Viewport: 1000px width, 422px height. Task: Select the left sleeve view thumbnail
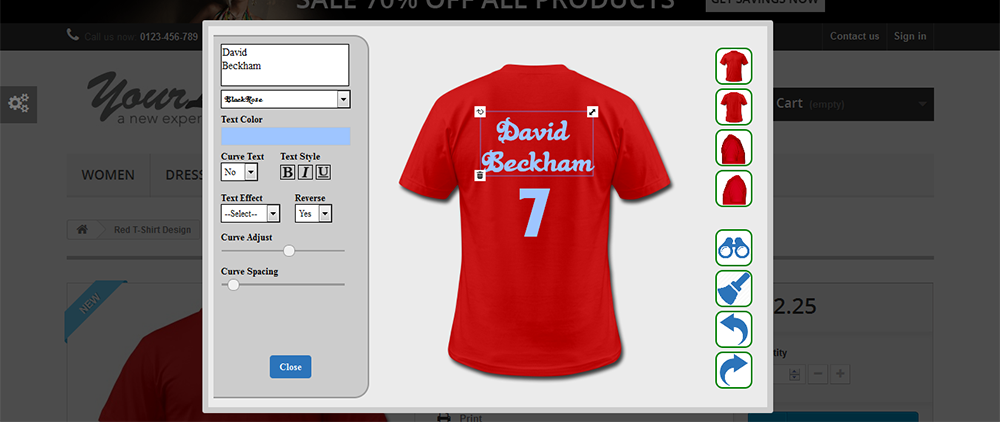coord(733,147)
